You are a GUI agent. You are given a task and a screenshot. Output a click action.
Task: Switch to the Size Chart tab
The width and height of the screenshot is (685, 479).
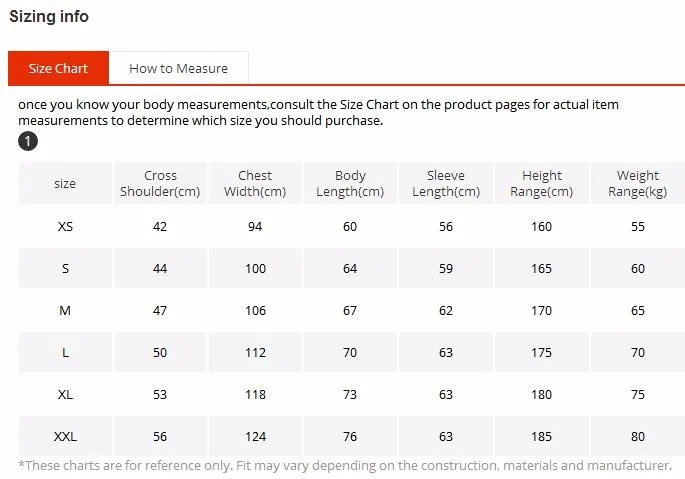[x=58, y=68]
